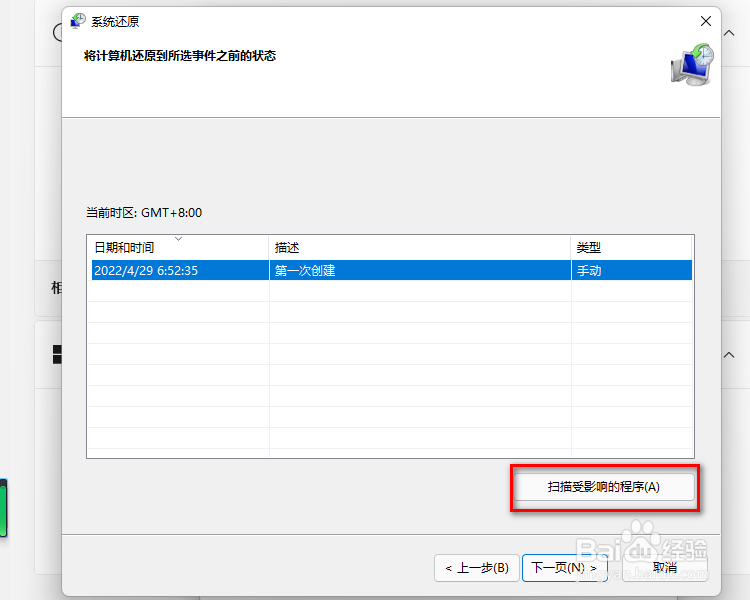Click the 描述 column header
The height and width of the screenshot is (600, 750).
420,247
